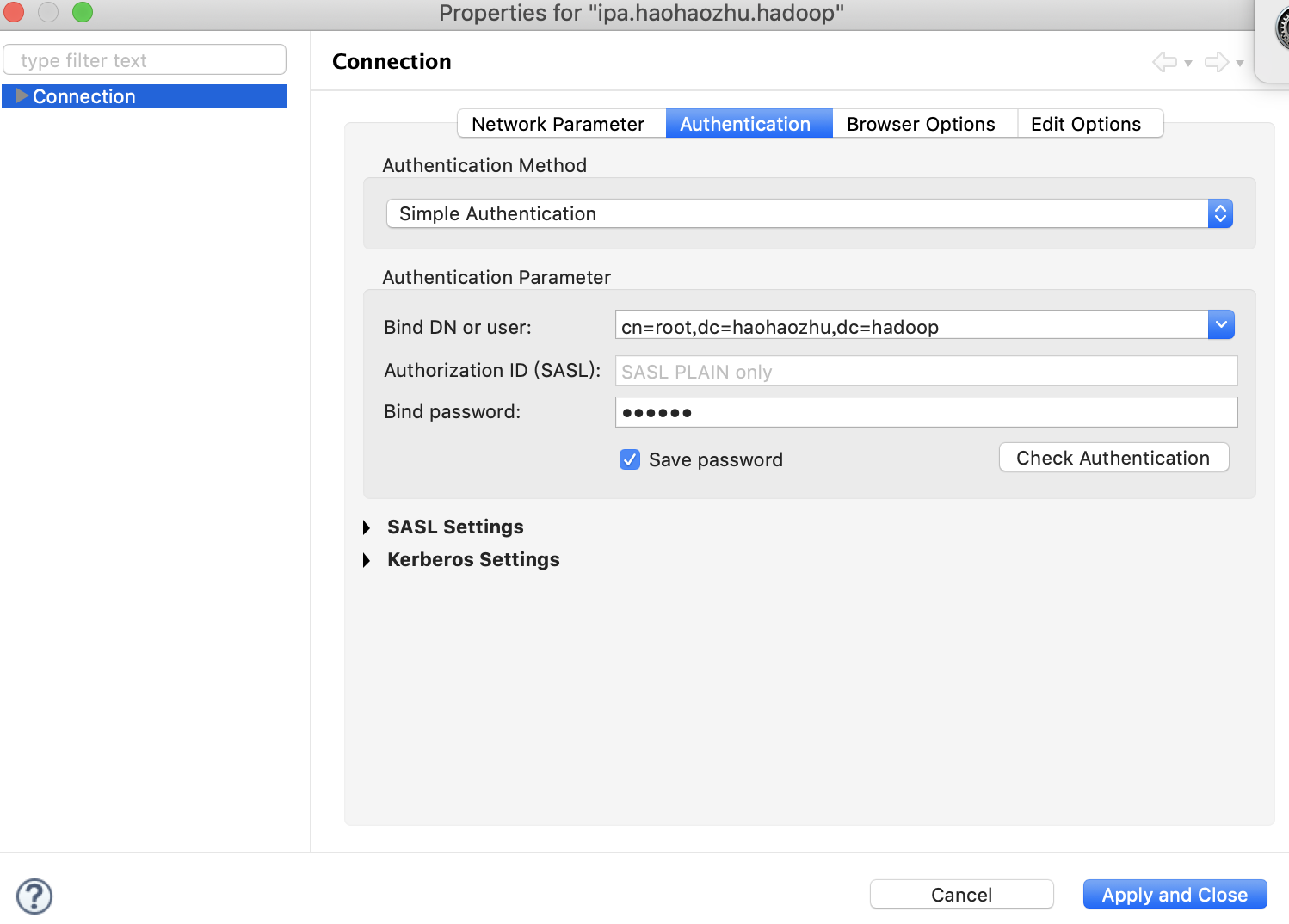Open the back arrow history chevron
Screen dimensions: 1289x924
click(1187, 65)
